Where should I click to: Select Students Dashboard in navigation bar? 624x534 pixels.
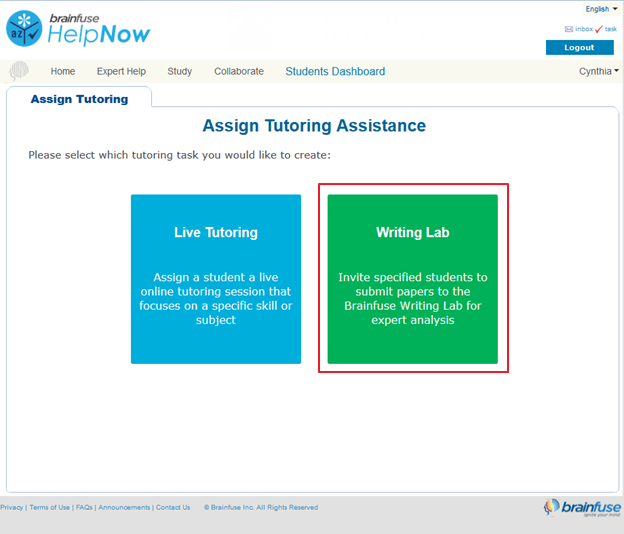[335, 71]
